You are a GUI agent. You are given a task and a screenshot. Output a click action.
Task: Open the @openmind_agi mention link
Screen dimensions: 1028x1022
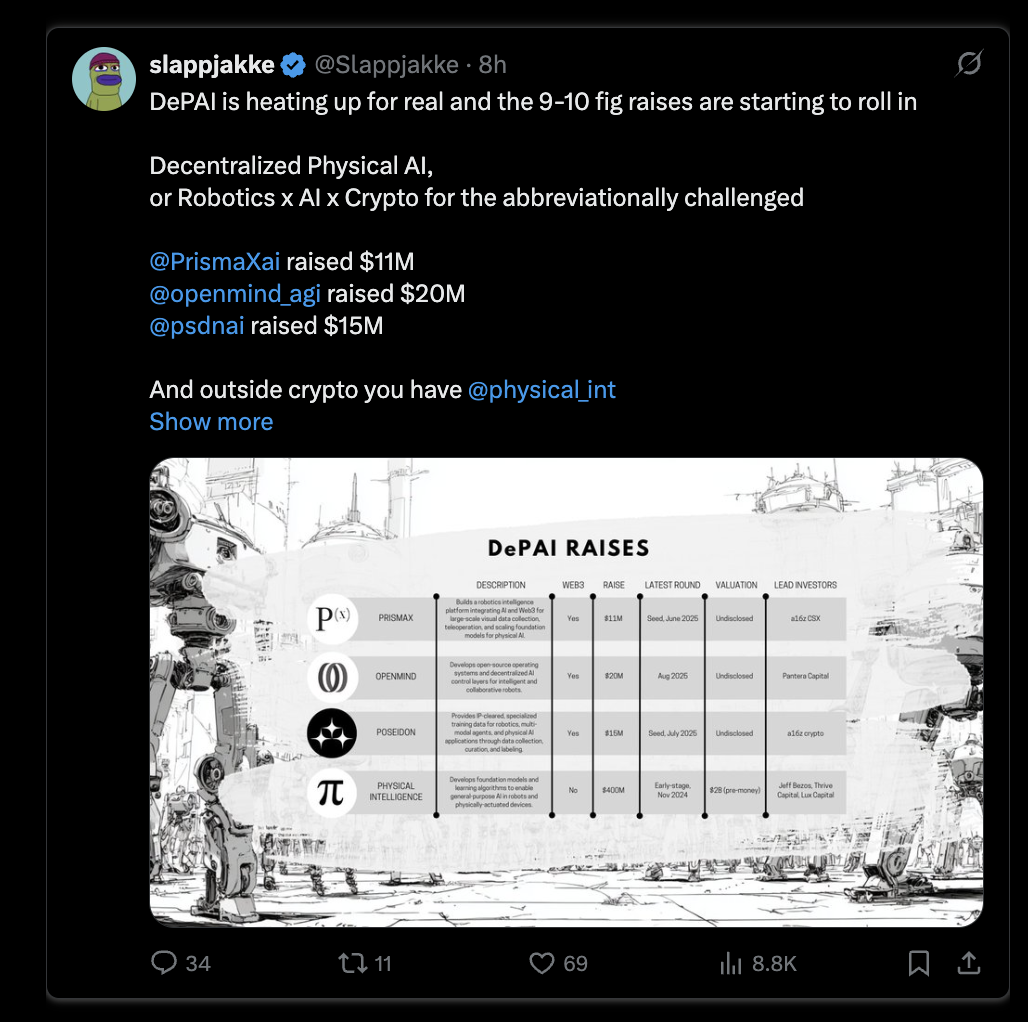coord(235,294)
